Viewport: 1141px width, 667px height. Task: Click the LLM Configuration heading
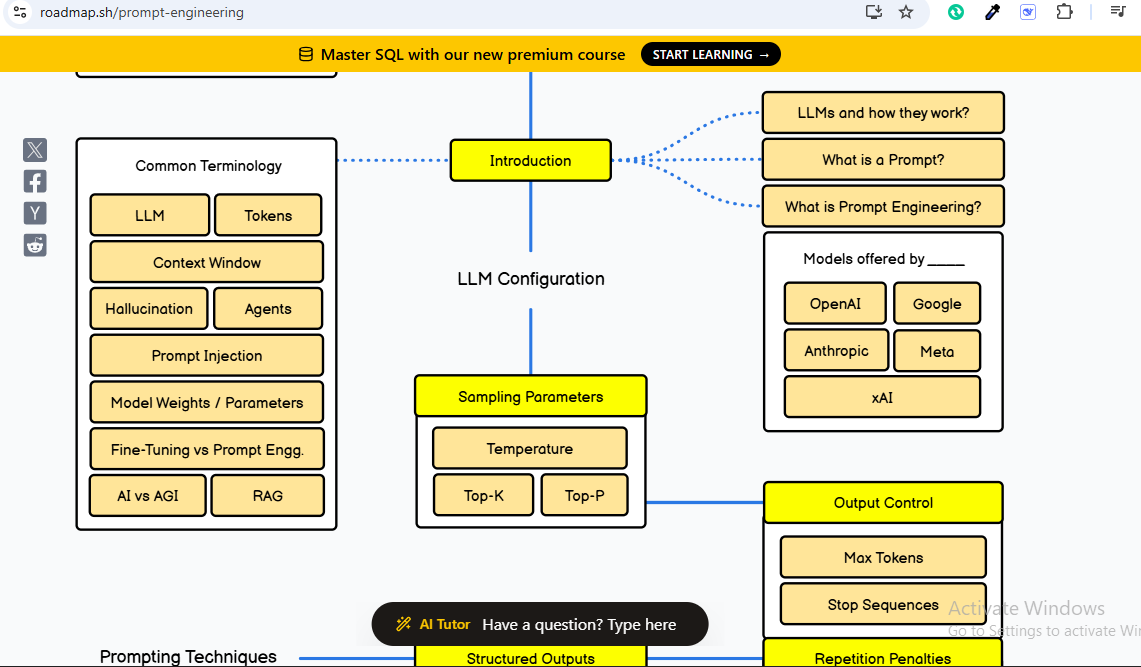(x=530, y=279)
